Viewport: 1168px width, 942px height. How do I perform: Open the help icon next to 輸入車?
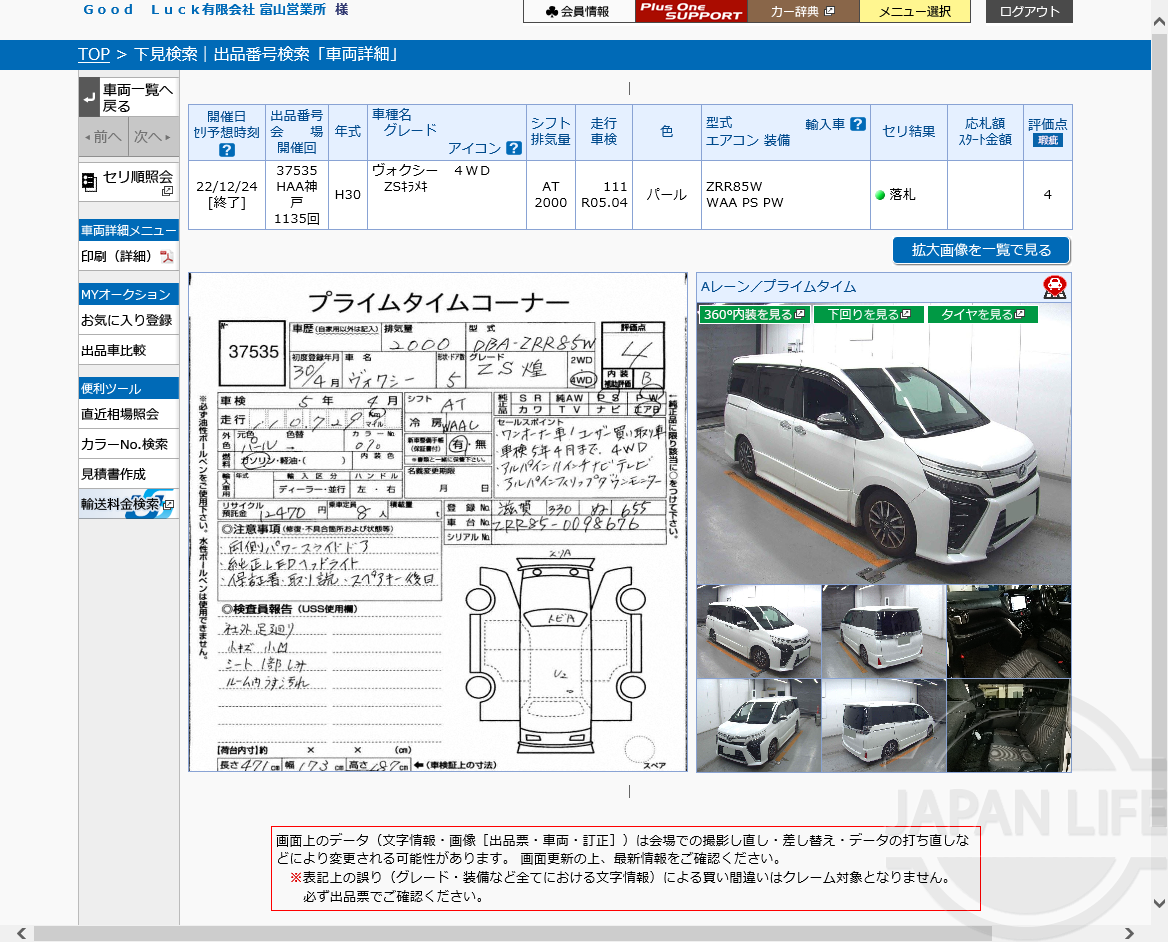pos(856,123)
